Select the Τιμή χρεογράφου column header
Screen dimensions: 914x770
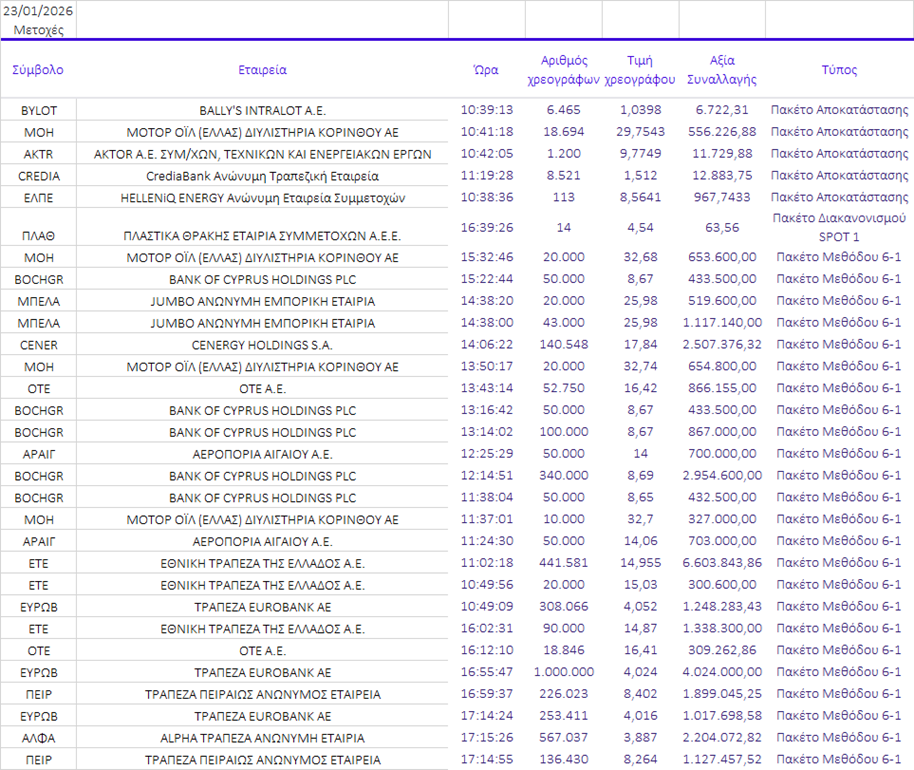[640, 70]
